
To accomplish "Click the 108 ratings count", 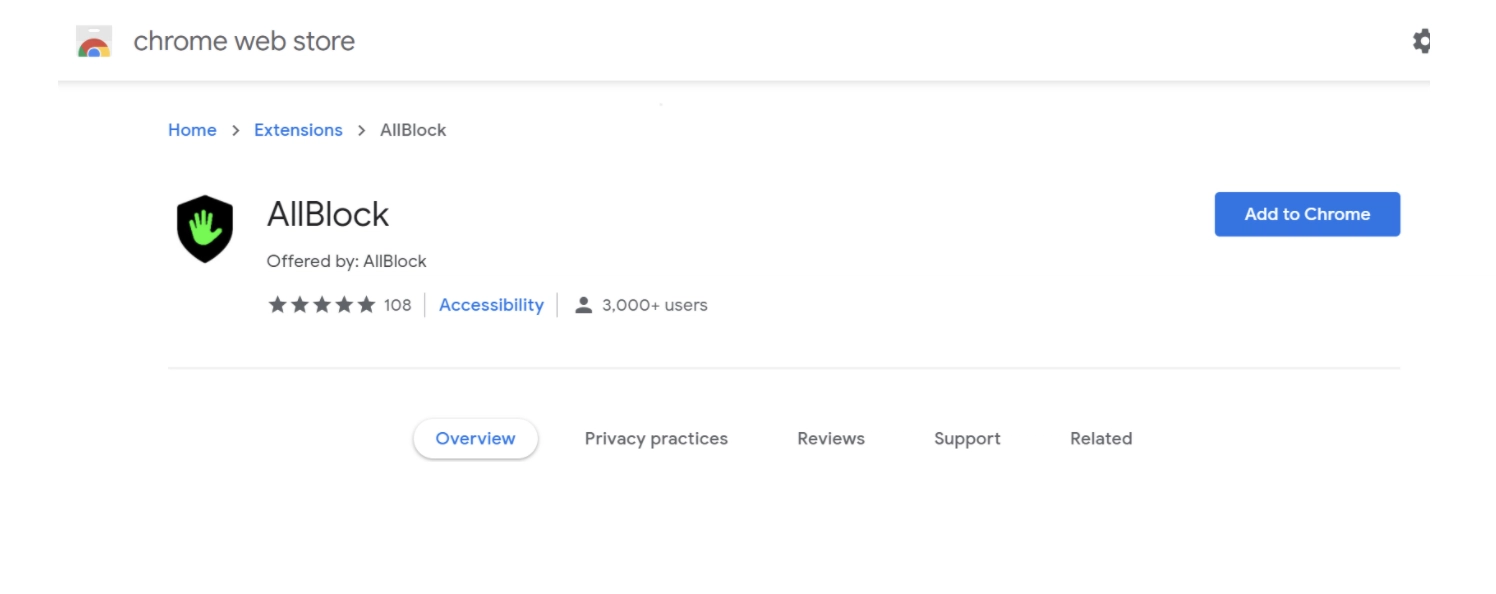I will click(397, 305).
